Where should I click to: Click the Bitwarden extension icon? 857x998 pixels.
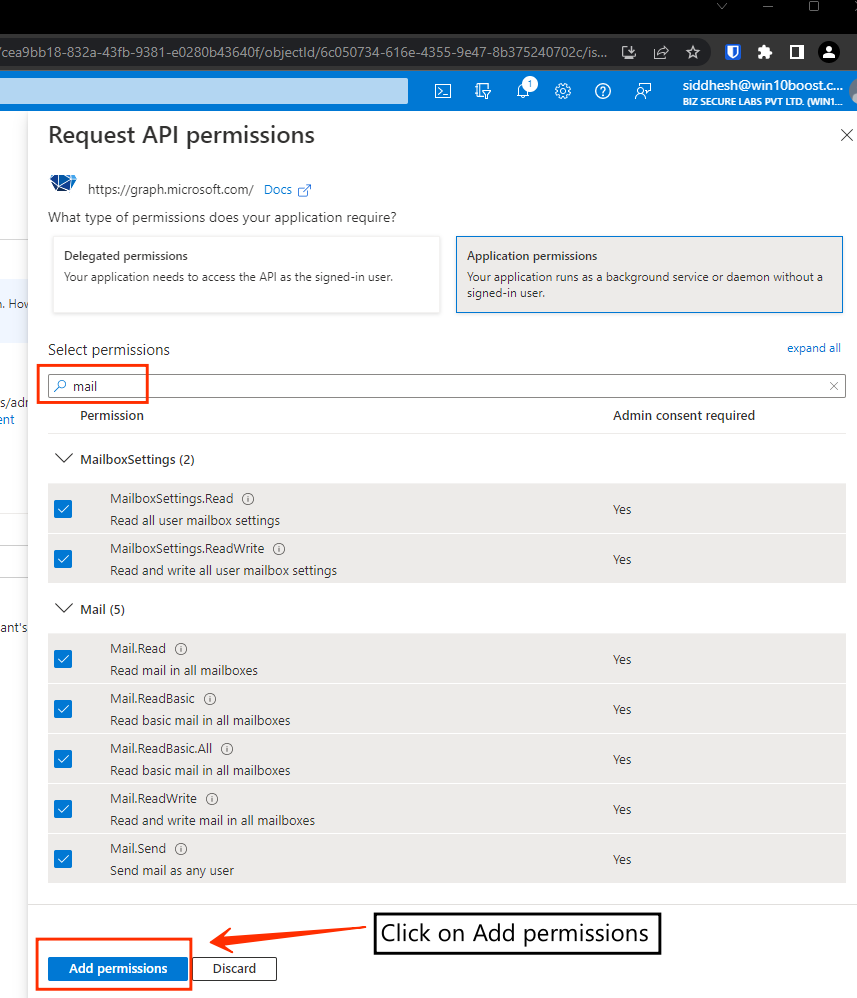coord(732,52)
